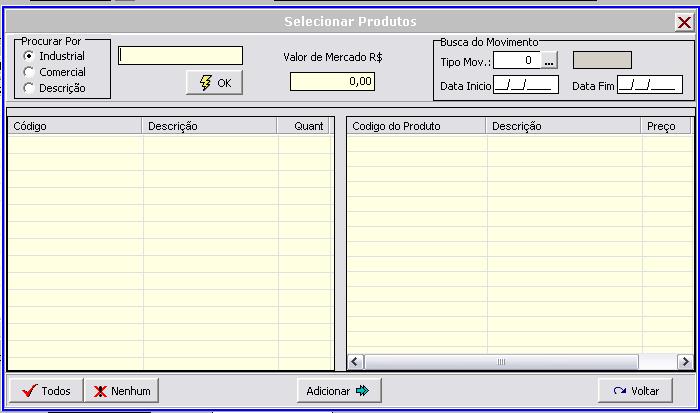Click the Valor de Mercado value field

click(332, 82)
